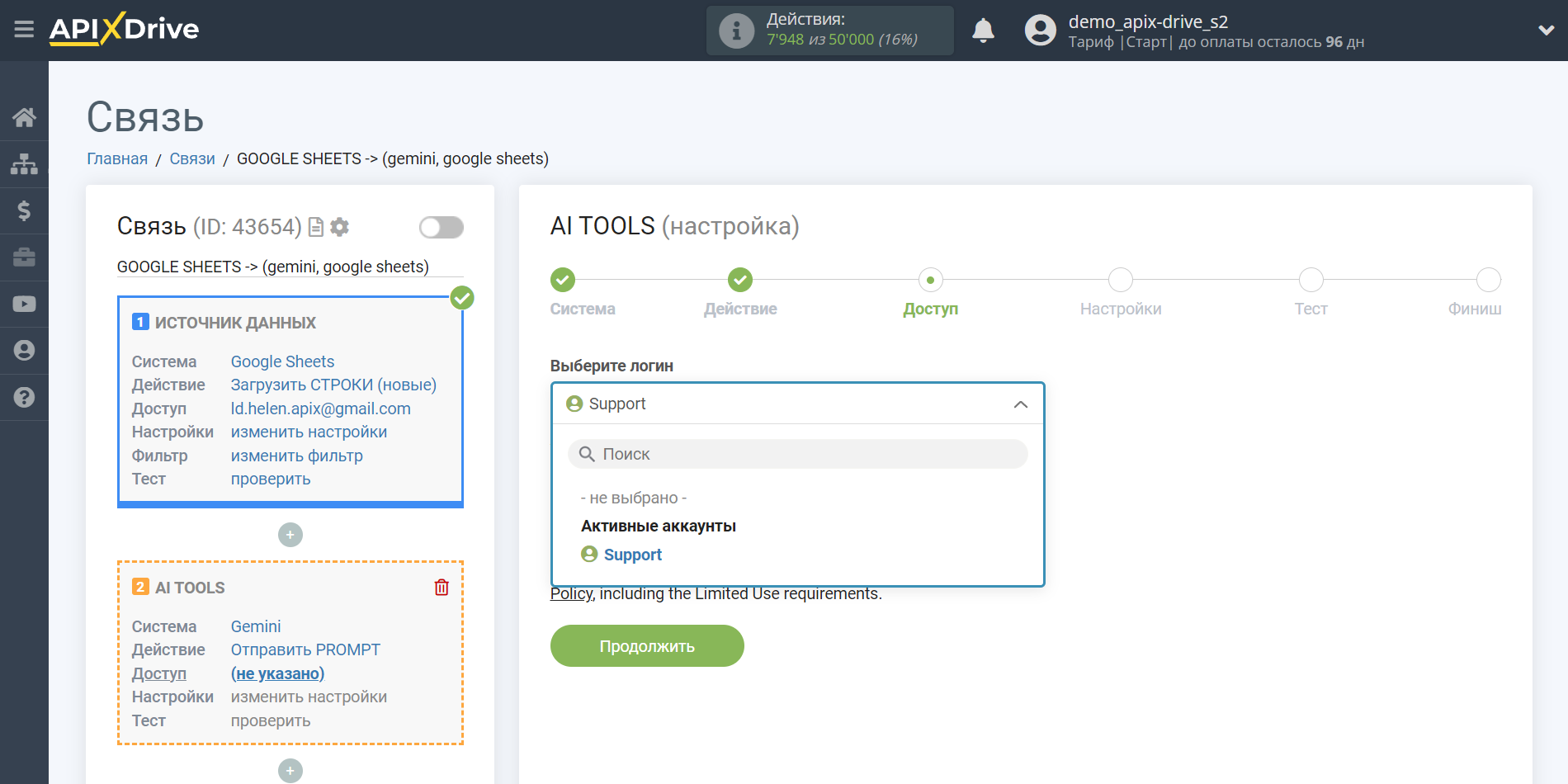This screenshot has height=784, width=1568.
Task: Click the demo_apix-drive_s2 username
Action: pyautogui.click(x=1148, y=21)
